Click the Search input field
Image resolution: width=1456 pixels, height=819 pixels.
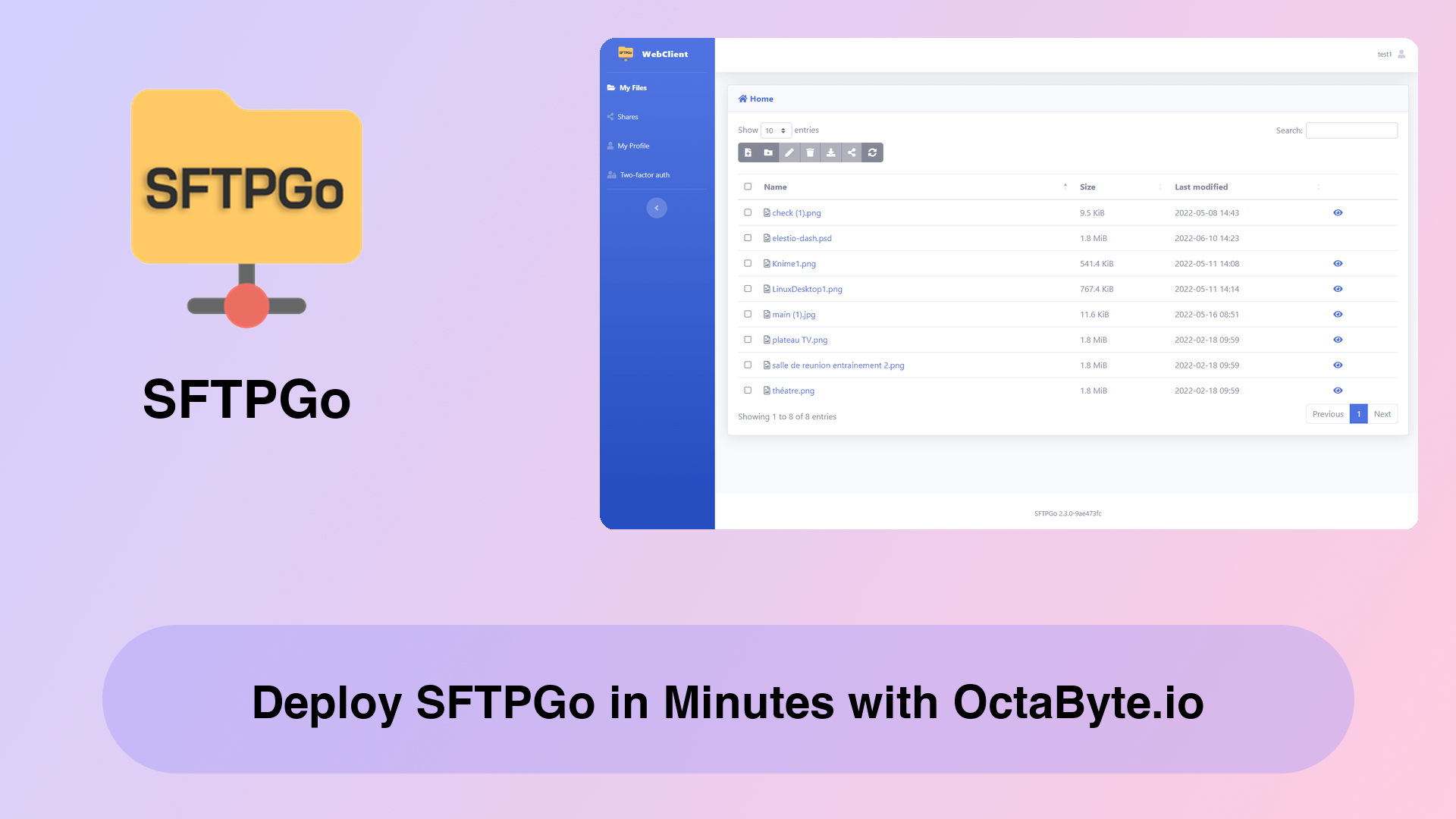coord(1352,130)
